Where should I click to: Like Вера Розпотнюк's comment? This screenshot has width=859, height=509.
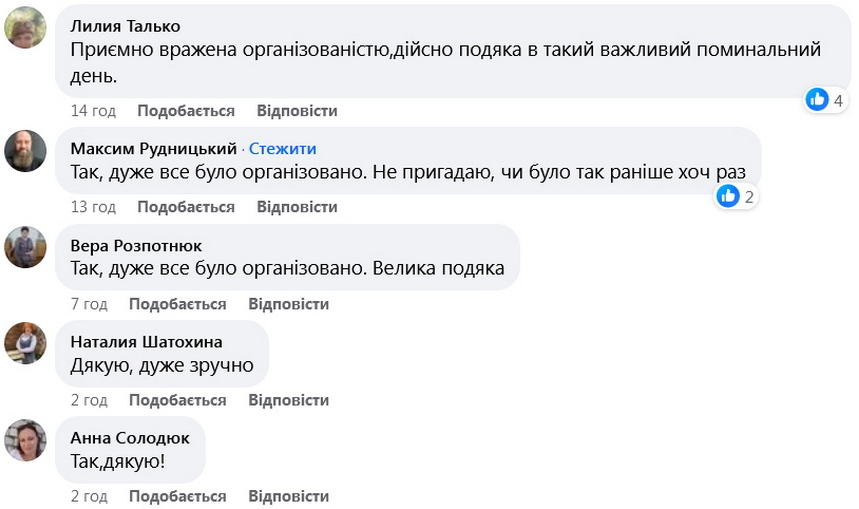tap(178, 304)
